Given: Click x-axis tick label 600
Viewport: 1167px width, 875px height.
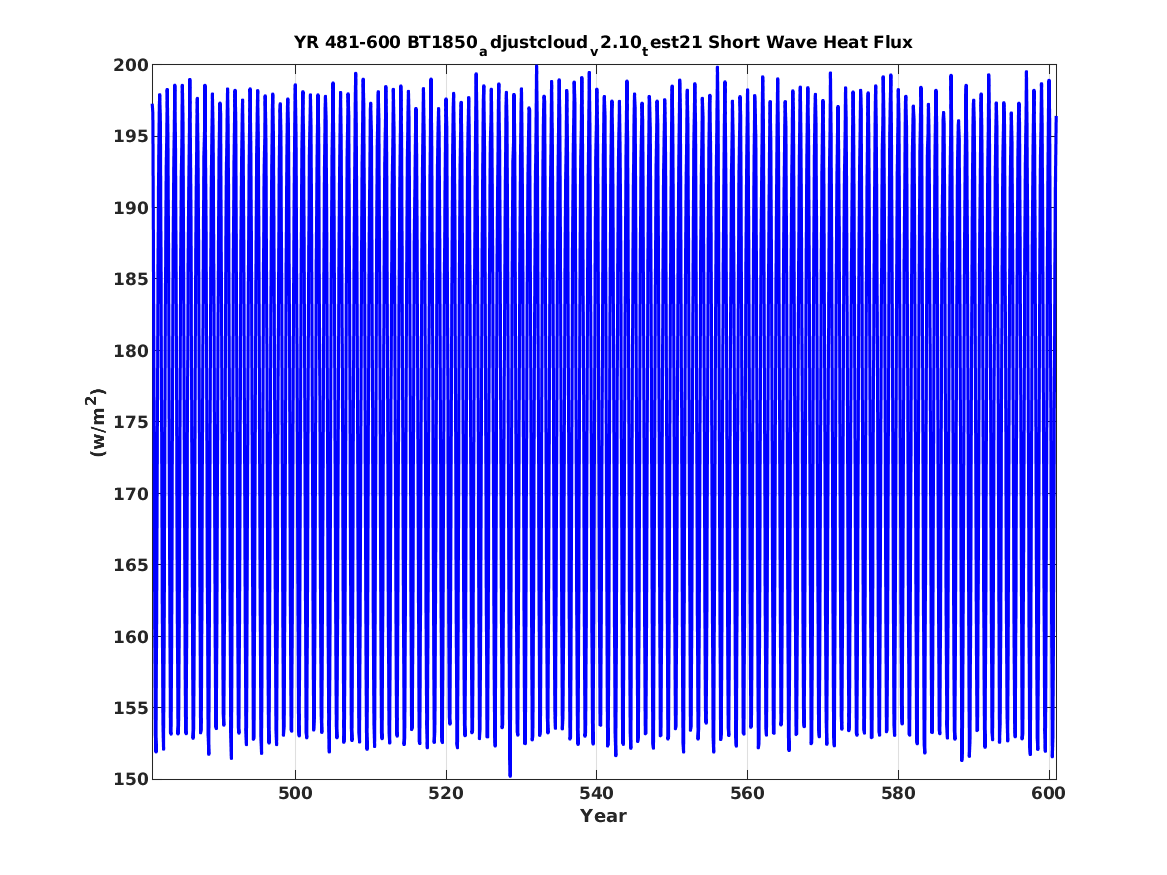Looking at the screenshot, I should (1049, 794).
